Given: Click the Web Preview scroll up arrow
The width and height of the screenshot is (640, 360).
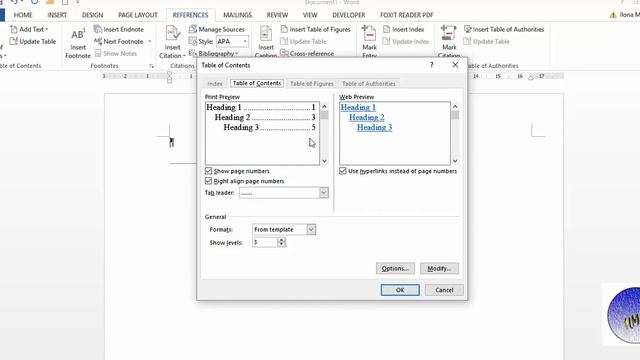Looking at the screenshot, I should coord(455,106).
